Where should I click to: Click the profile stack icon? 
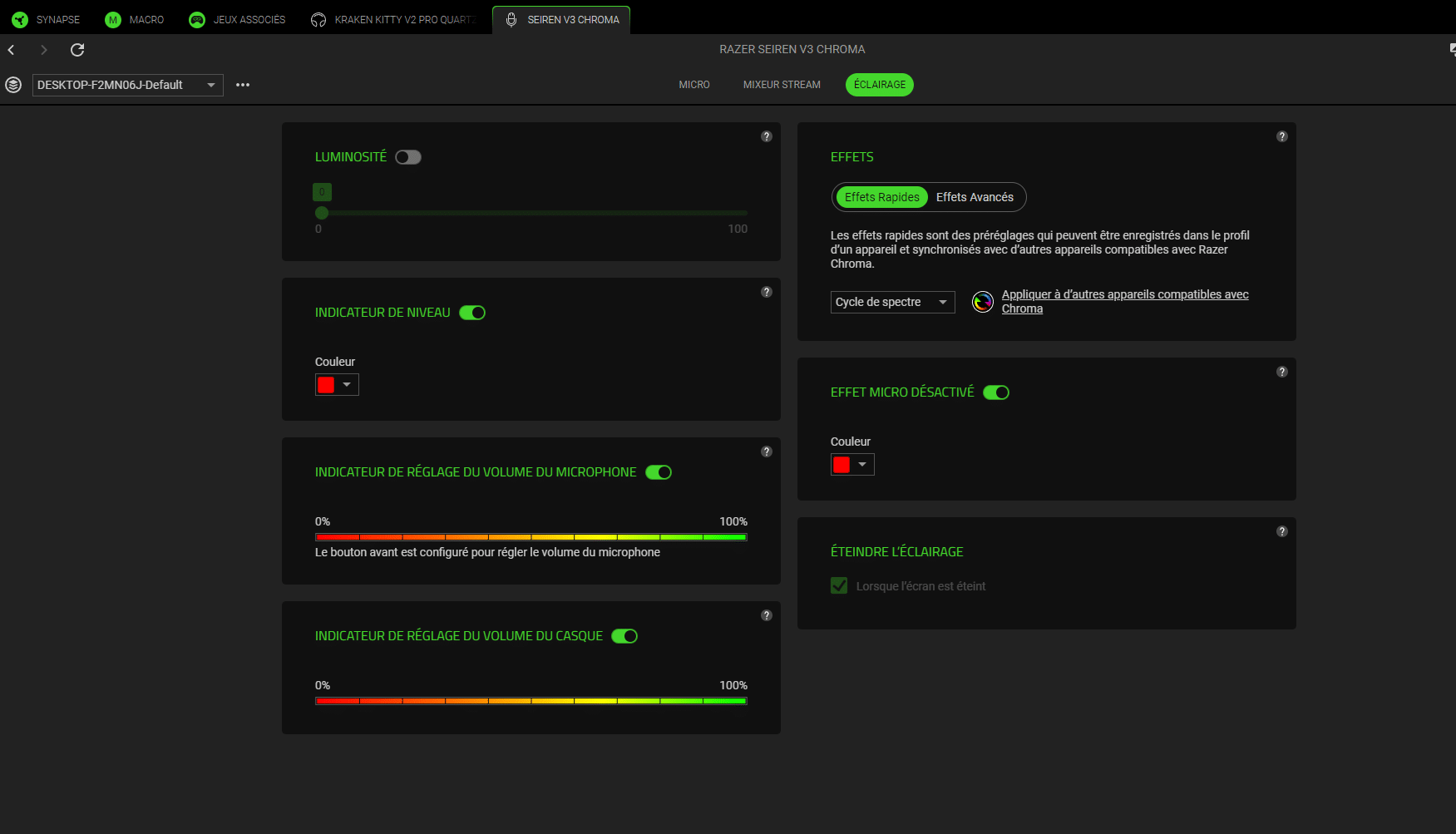click(13, 85)
